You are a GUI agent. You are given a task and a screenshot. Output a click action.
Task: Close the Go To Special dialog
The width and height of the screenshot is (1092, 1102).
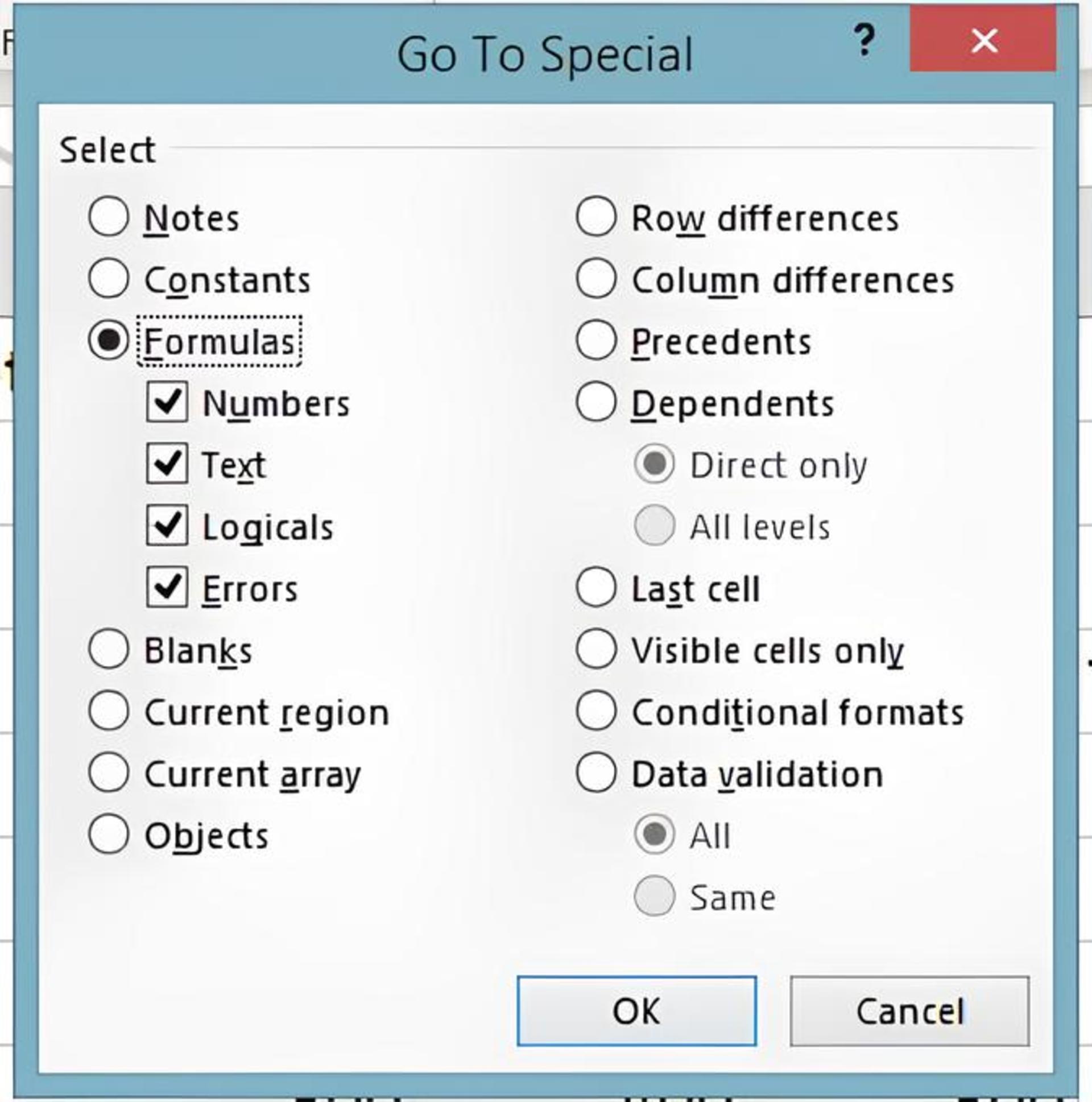point(983,39)
